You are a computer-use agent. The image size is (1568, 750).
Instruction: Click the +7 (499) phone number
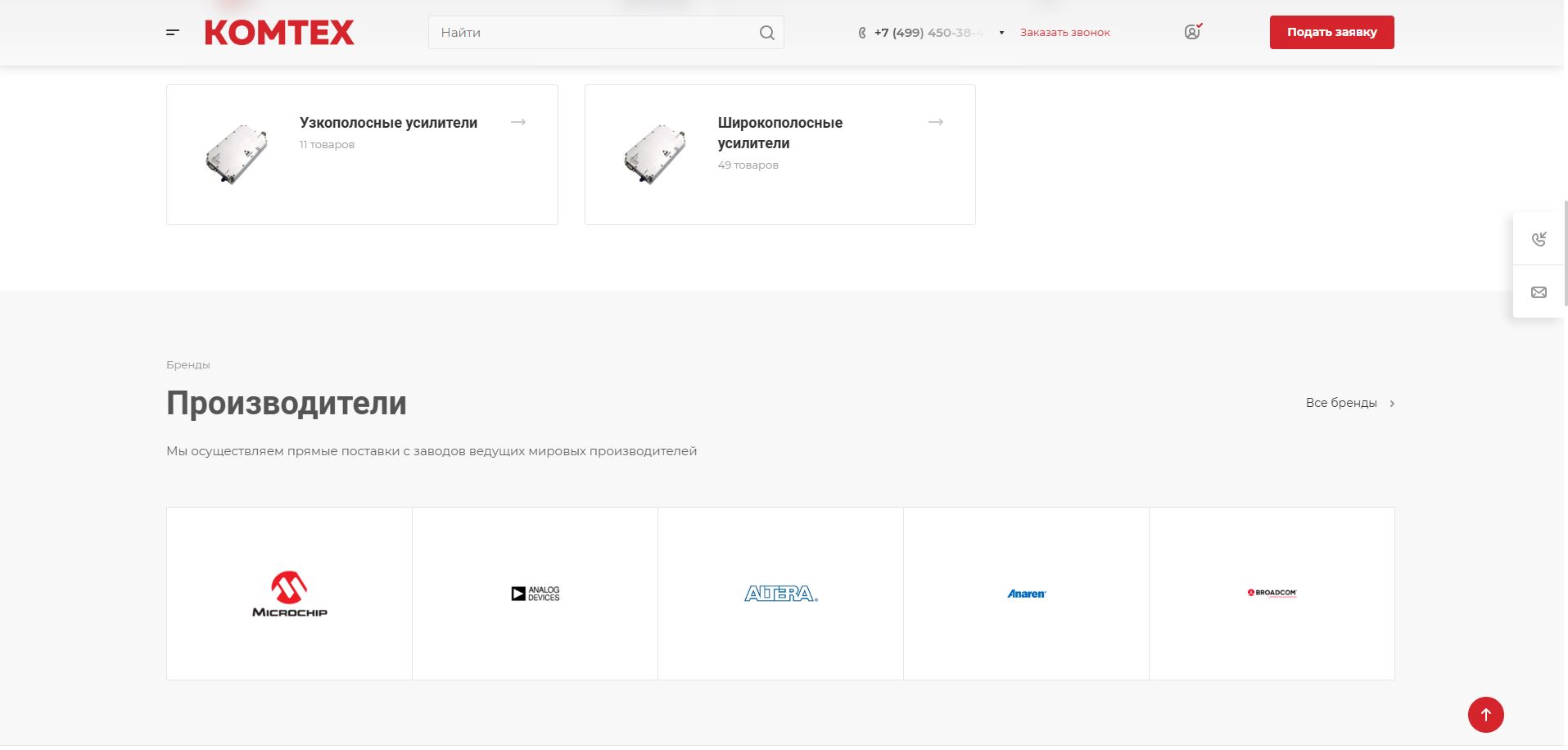[x=929, y=33]
